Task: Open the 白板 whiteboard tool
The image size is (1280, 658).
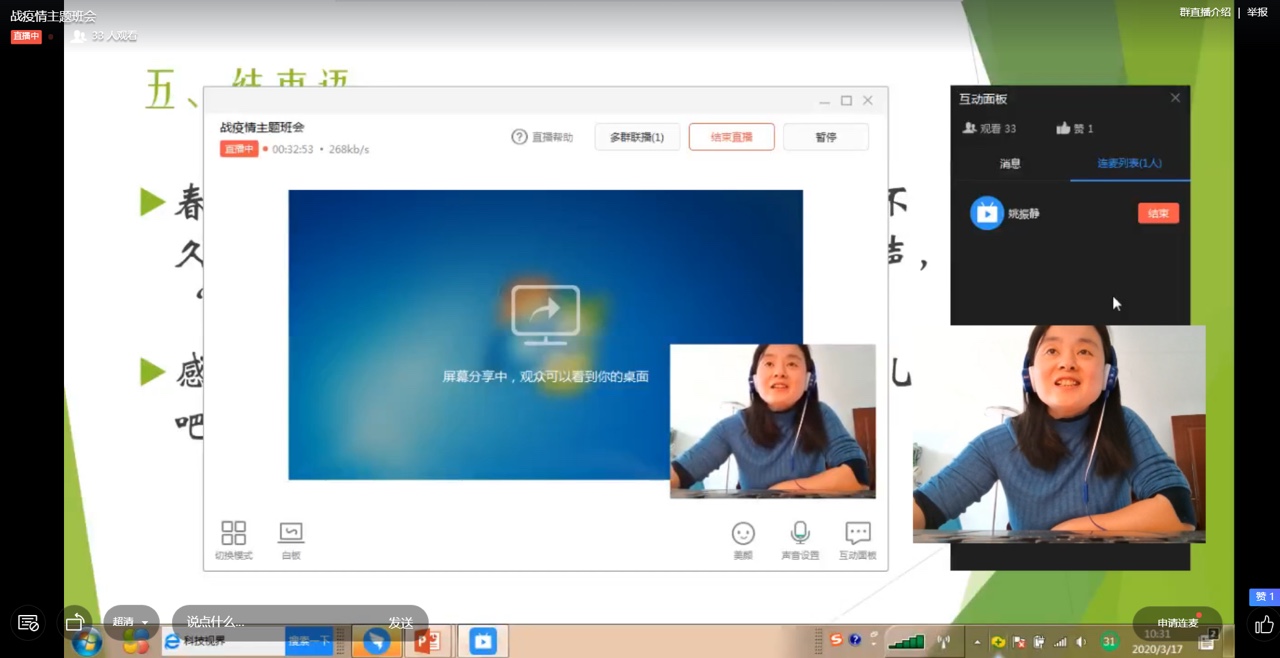Action: coord(291,534)
